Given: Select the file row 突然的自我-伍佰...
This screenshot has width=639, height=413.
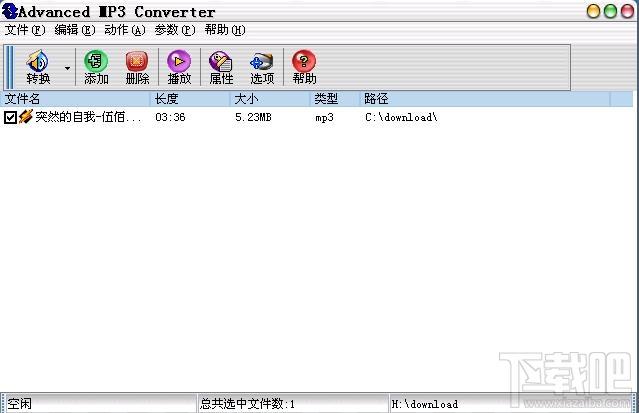Looking at the screenshot, I should [x=316, y=117].
